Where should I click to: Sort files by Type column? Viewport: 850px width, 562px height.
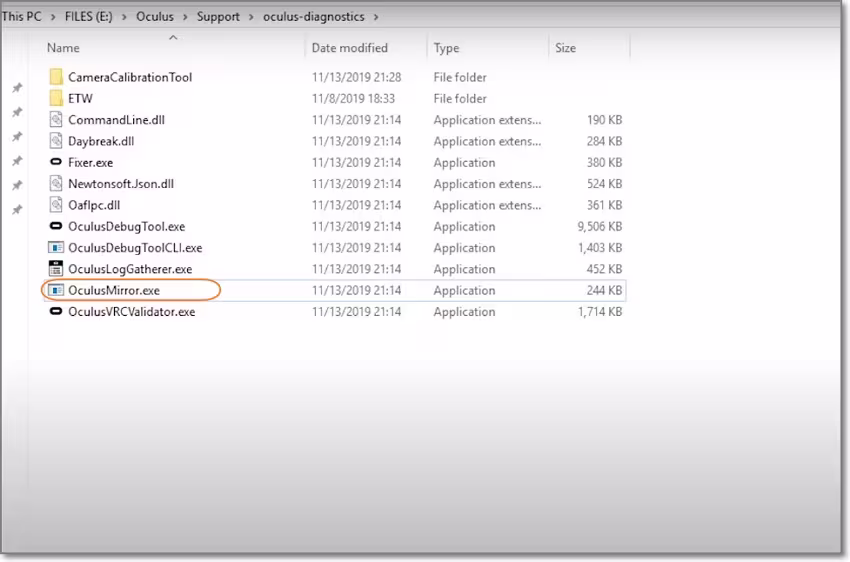click(x=446, y=48)
